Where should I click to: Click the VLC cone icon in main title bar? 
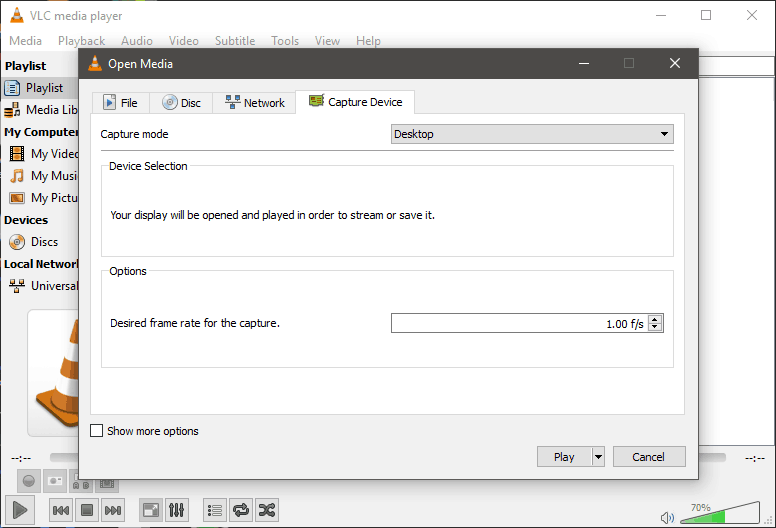[x=17, y=15]
